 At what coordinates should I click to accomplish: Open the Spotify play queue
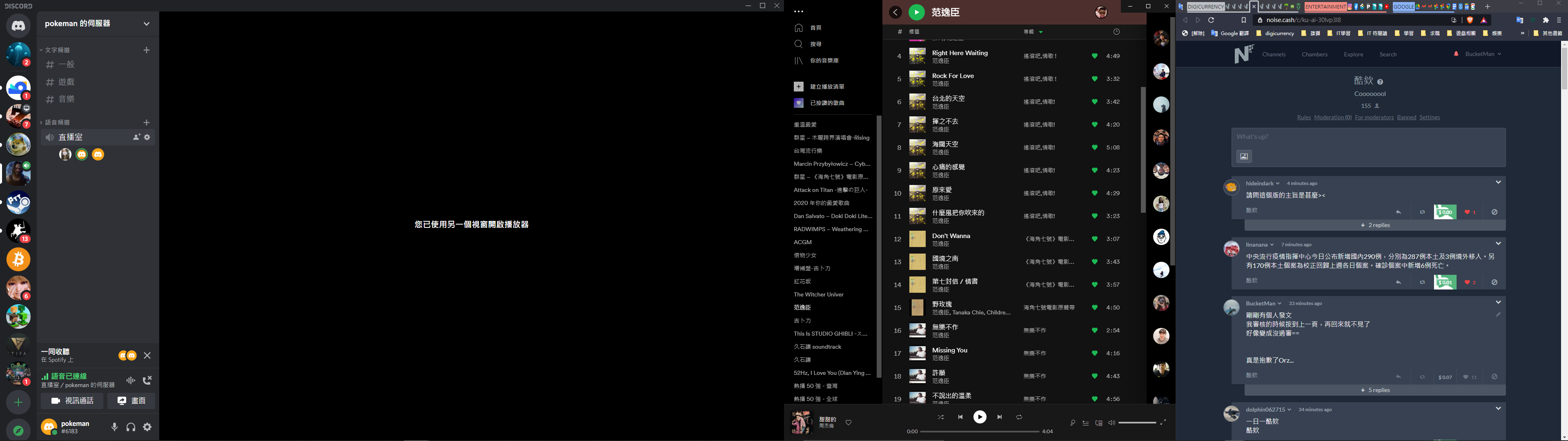(x=1085, y=423)
